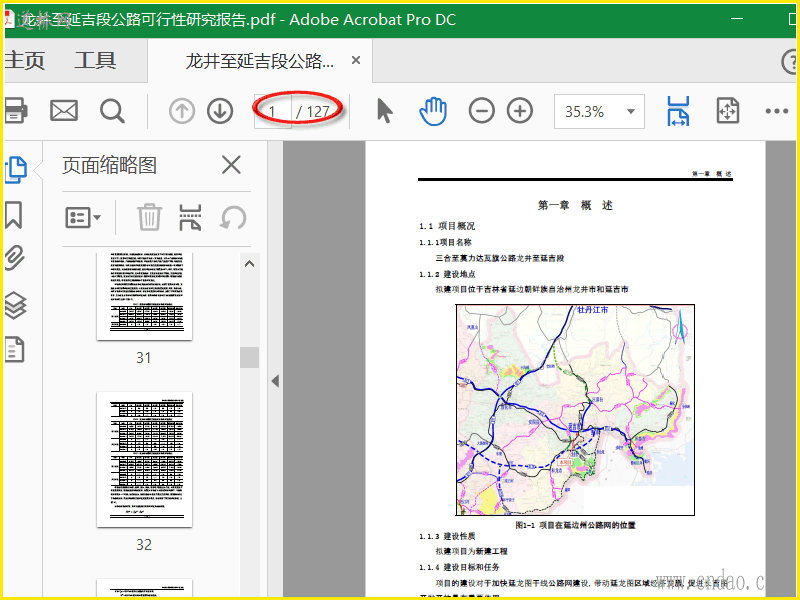Click the thumbnail panel scrollbar handle

(249, 357)
